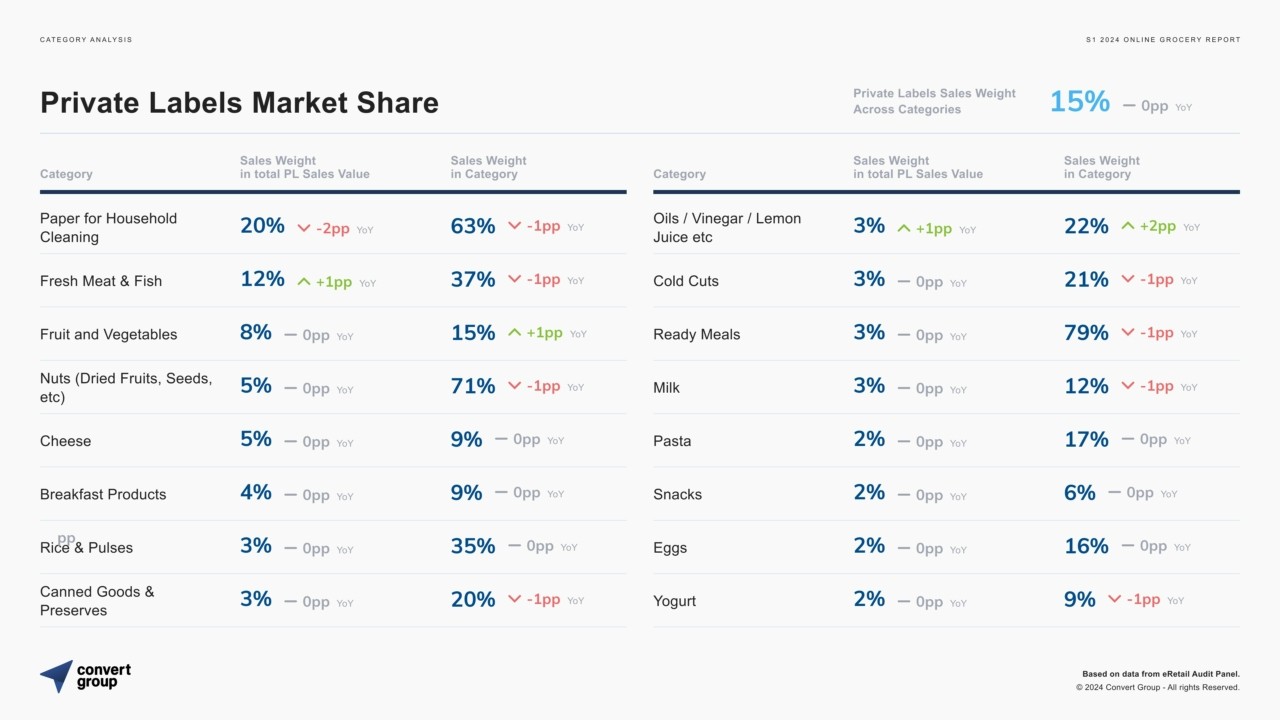Image resolution: width=1280 pixels, height=720 pixels.
Task: Click red down arrow next to Yogurt 9%
Action: (x=1114, y=600)
